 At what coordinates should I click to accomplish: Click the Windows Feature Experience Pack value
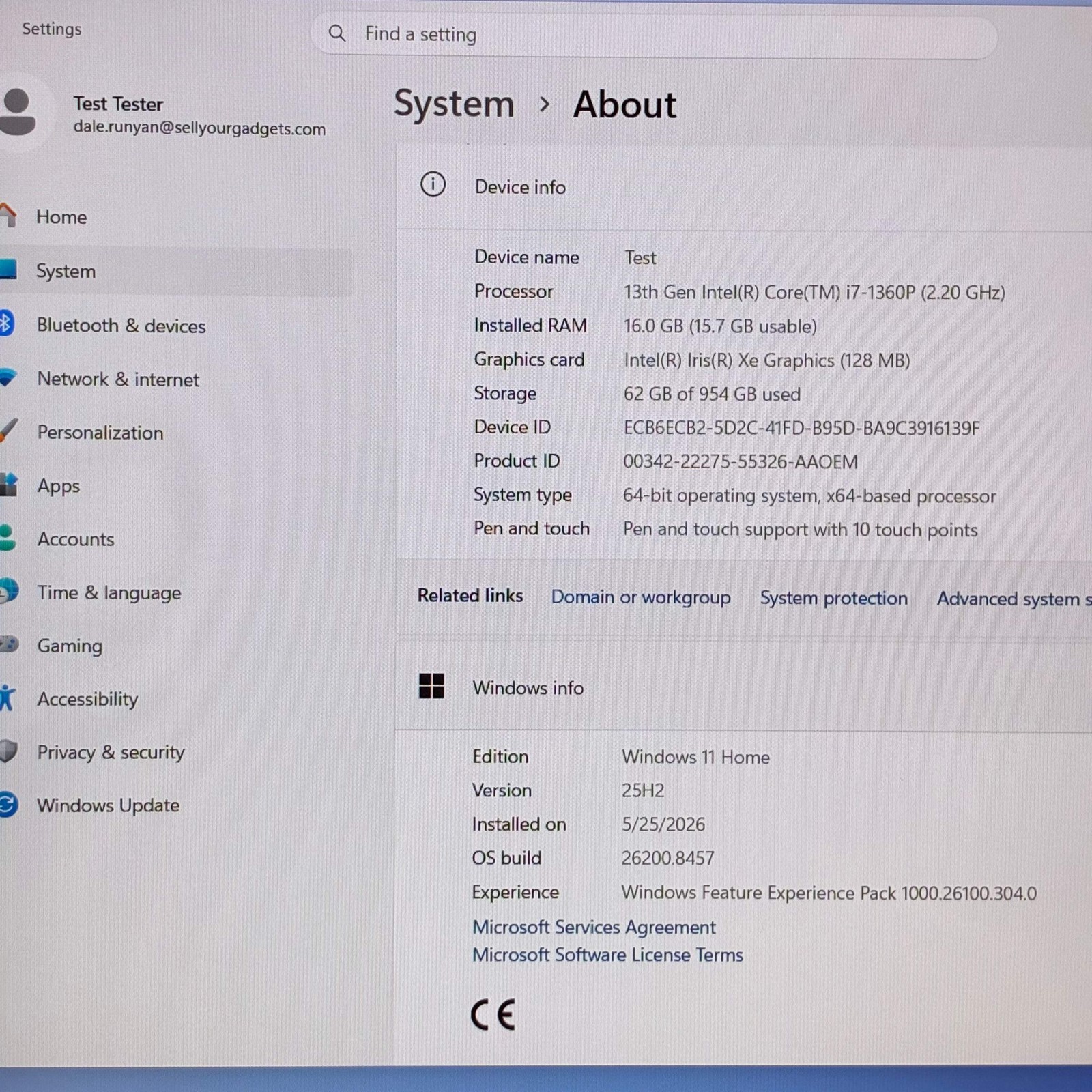pos(829,893)
